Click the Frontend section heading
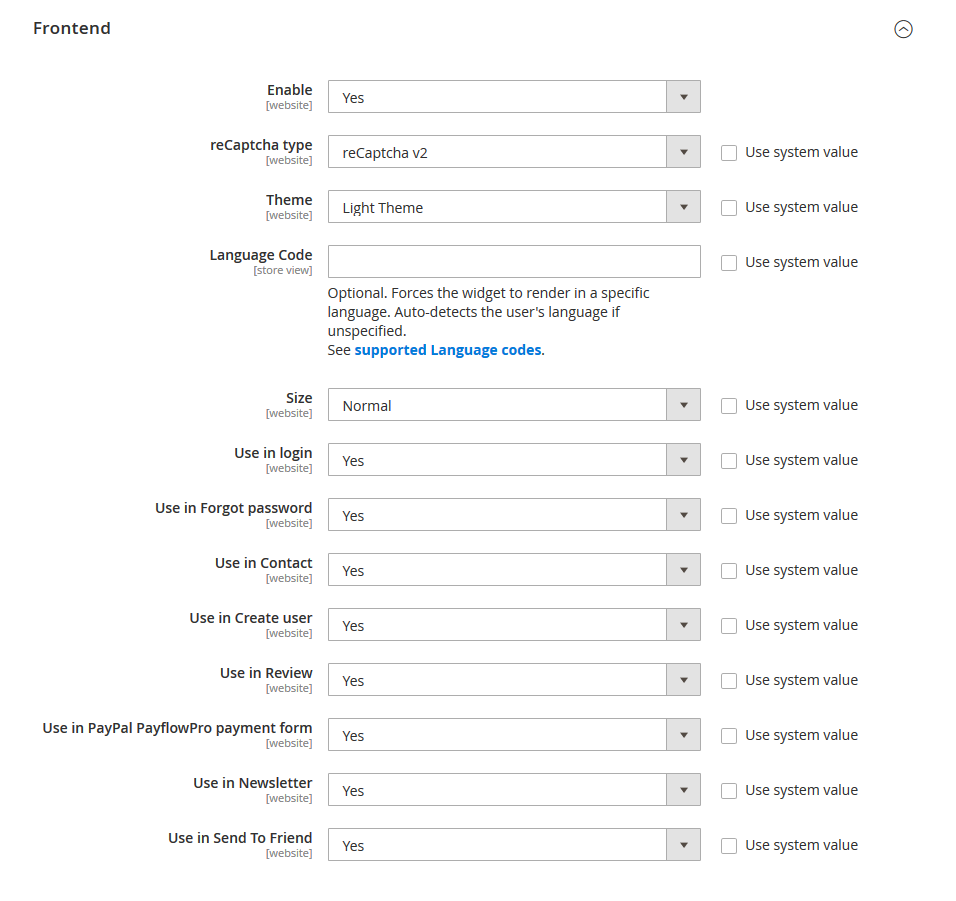 coord(72,28)
